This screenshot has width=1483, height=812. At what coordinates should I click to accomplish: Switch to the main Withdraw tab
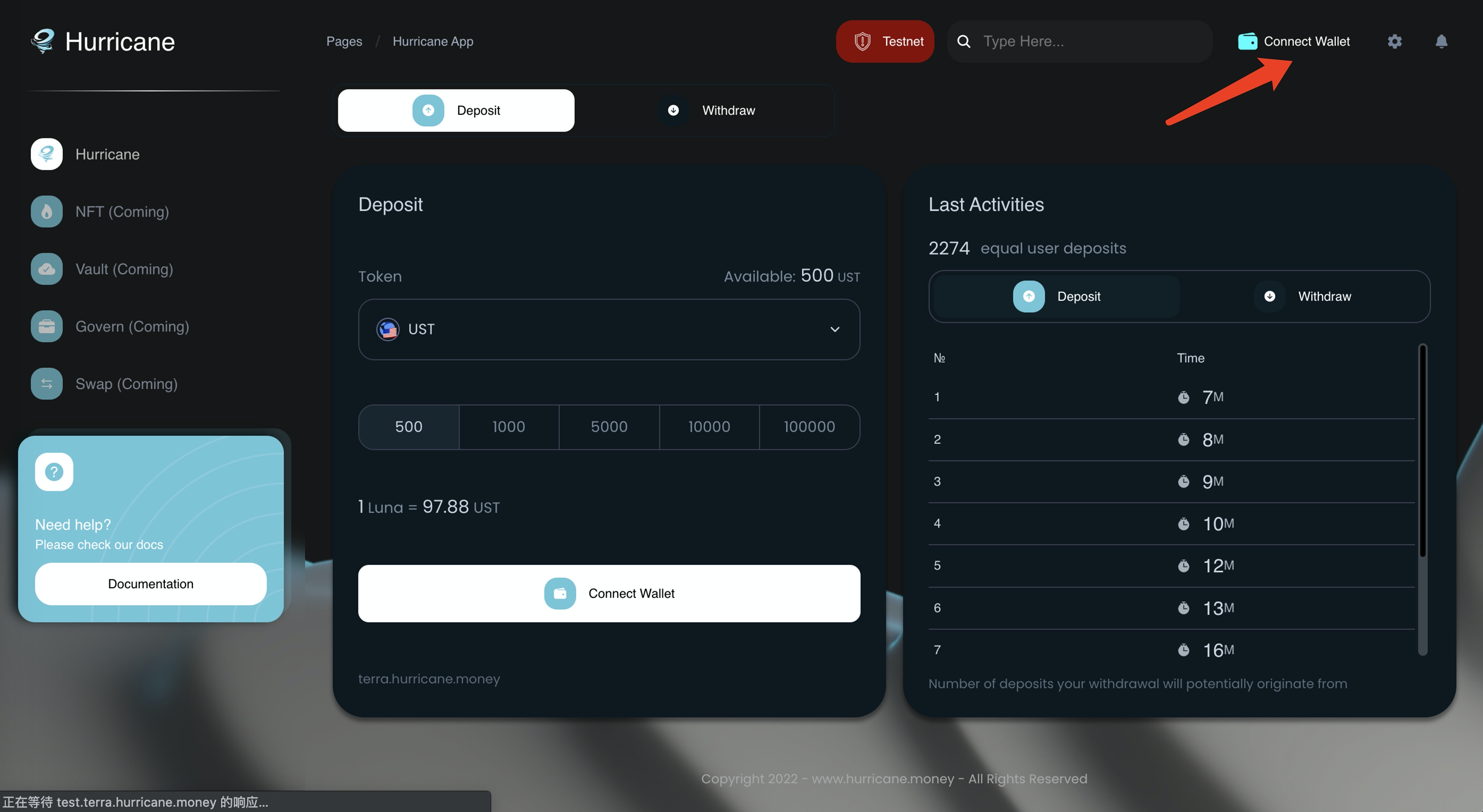point(707,111)
